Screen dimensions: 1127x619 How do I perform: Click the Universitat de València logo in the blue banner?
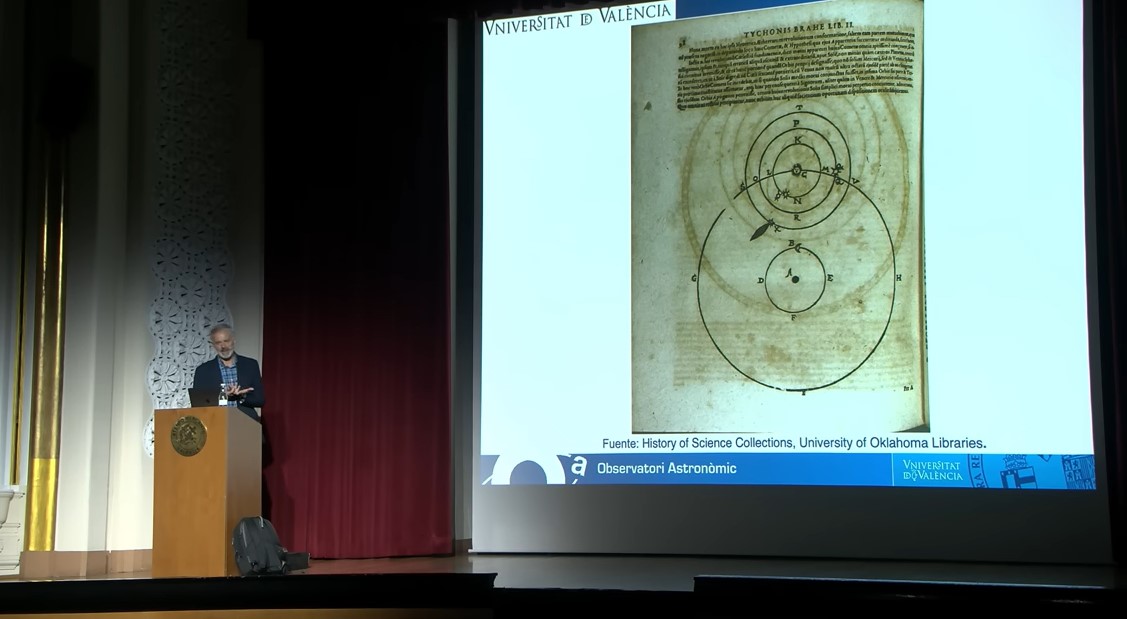(x=932, y=470)
